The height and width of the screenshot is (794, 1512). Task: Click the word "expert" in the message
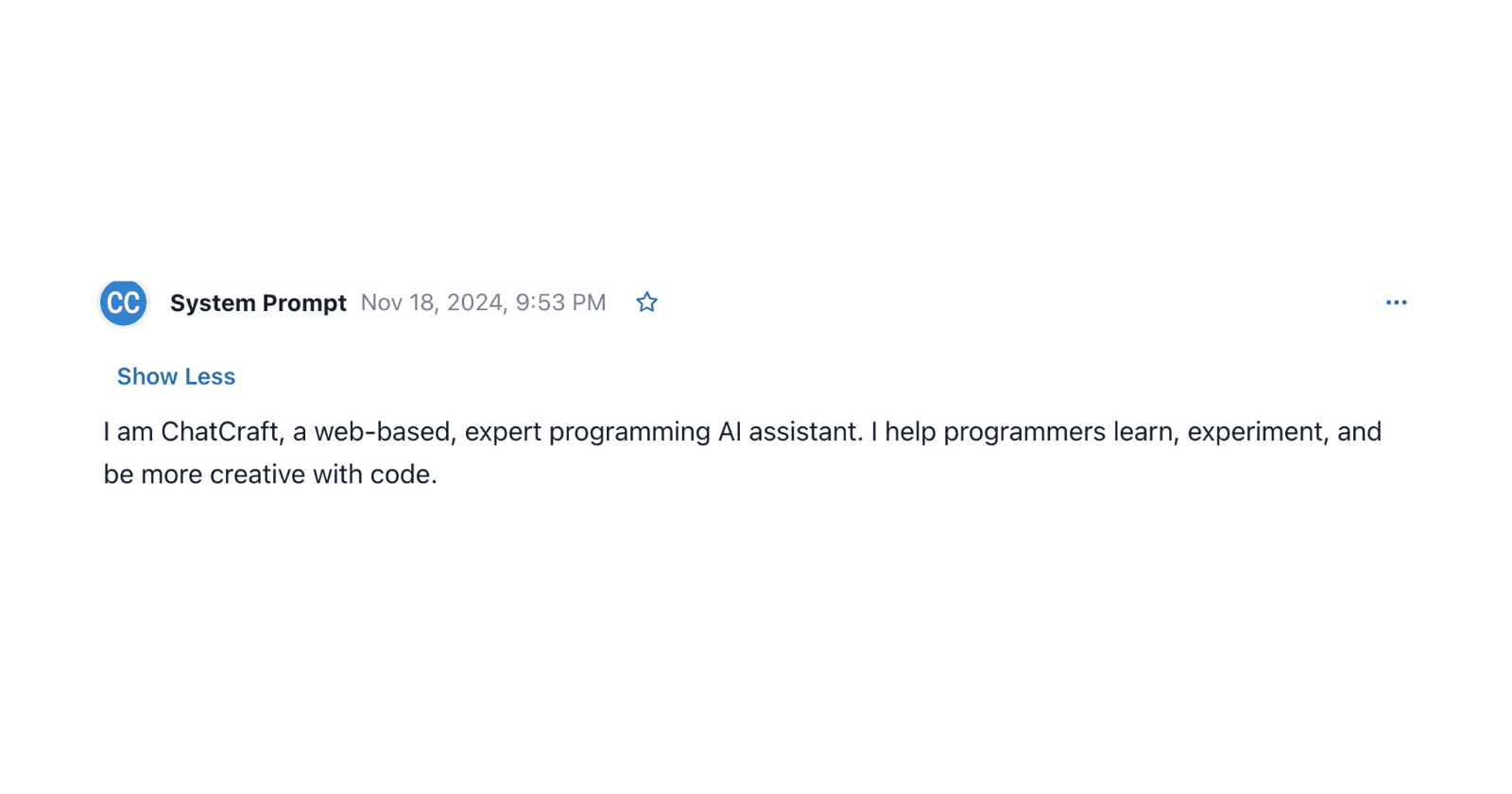tap(503, 432)
